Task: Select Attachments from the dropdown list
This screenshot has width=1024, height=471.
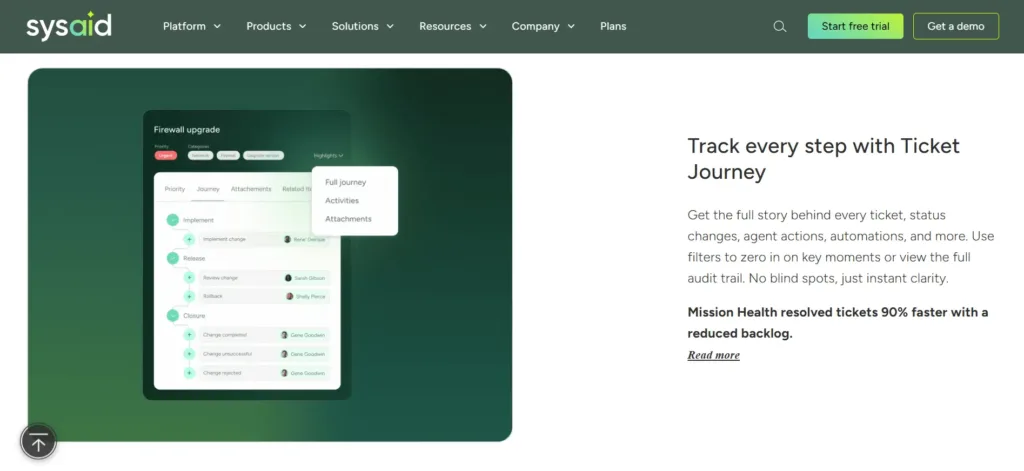Action: click(x=348, y=219)
